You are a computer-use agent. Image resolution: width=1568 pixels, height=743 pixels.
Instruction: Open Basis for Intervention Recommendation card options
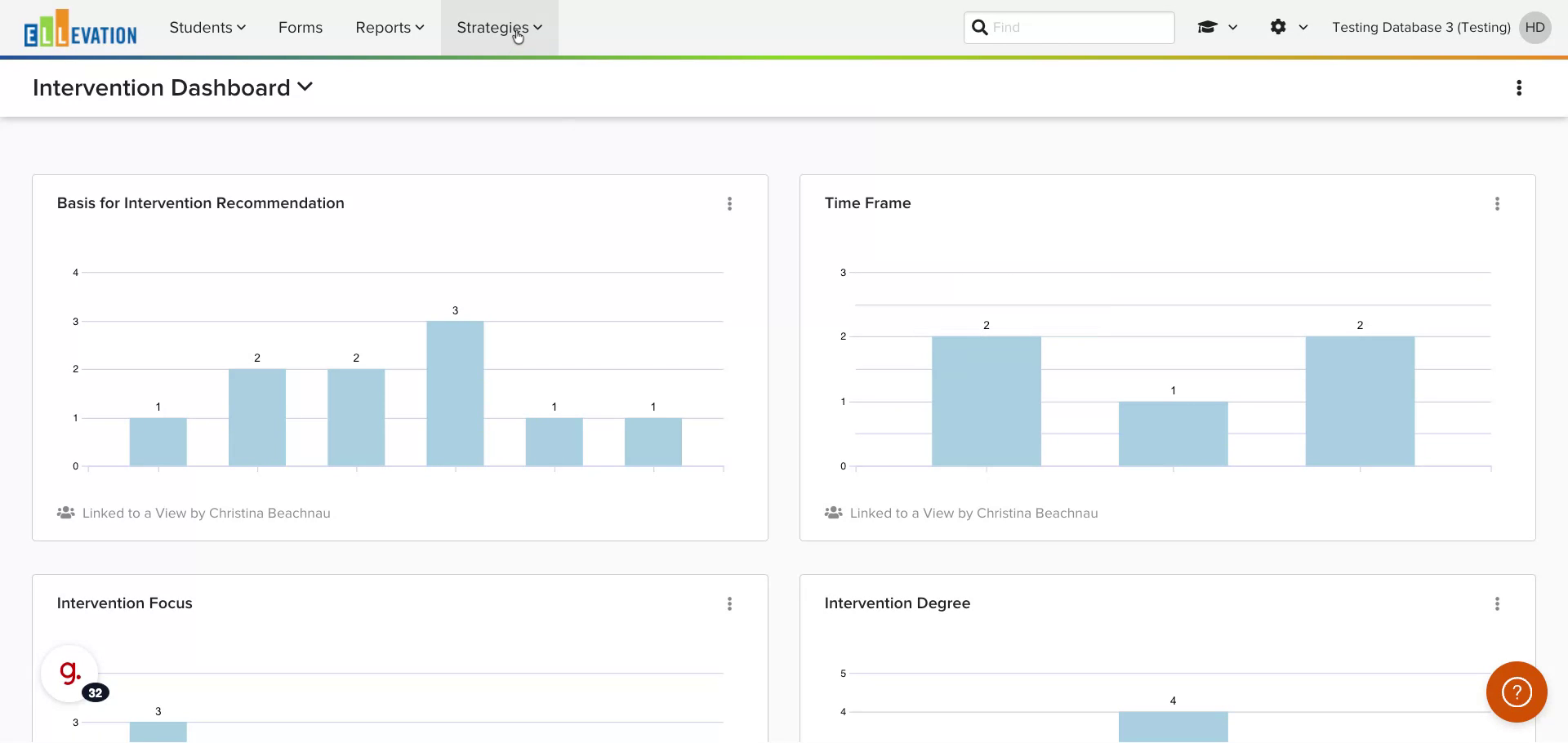(x=729, y=204)
